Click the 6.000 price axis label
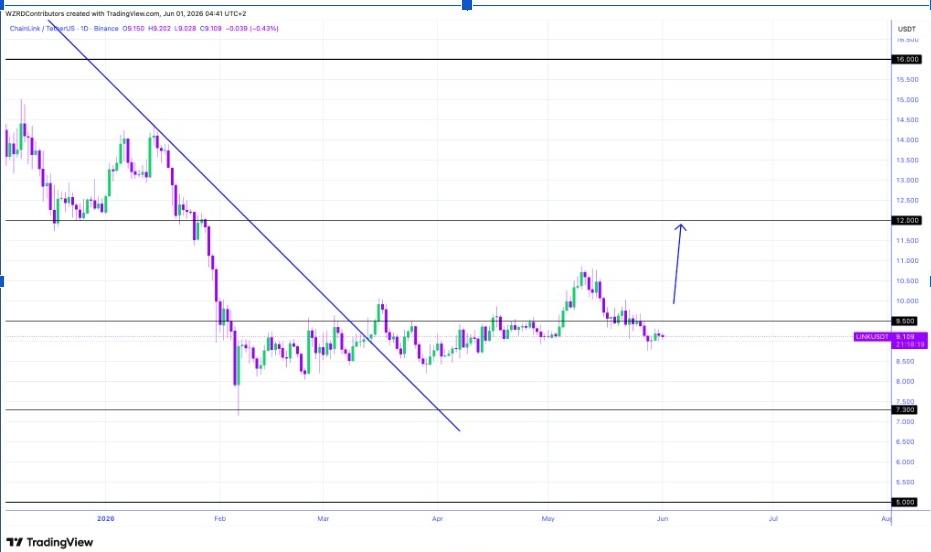The width and height of the screenshot is (931, 552). click(905, 462)
